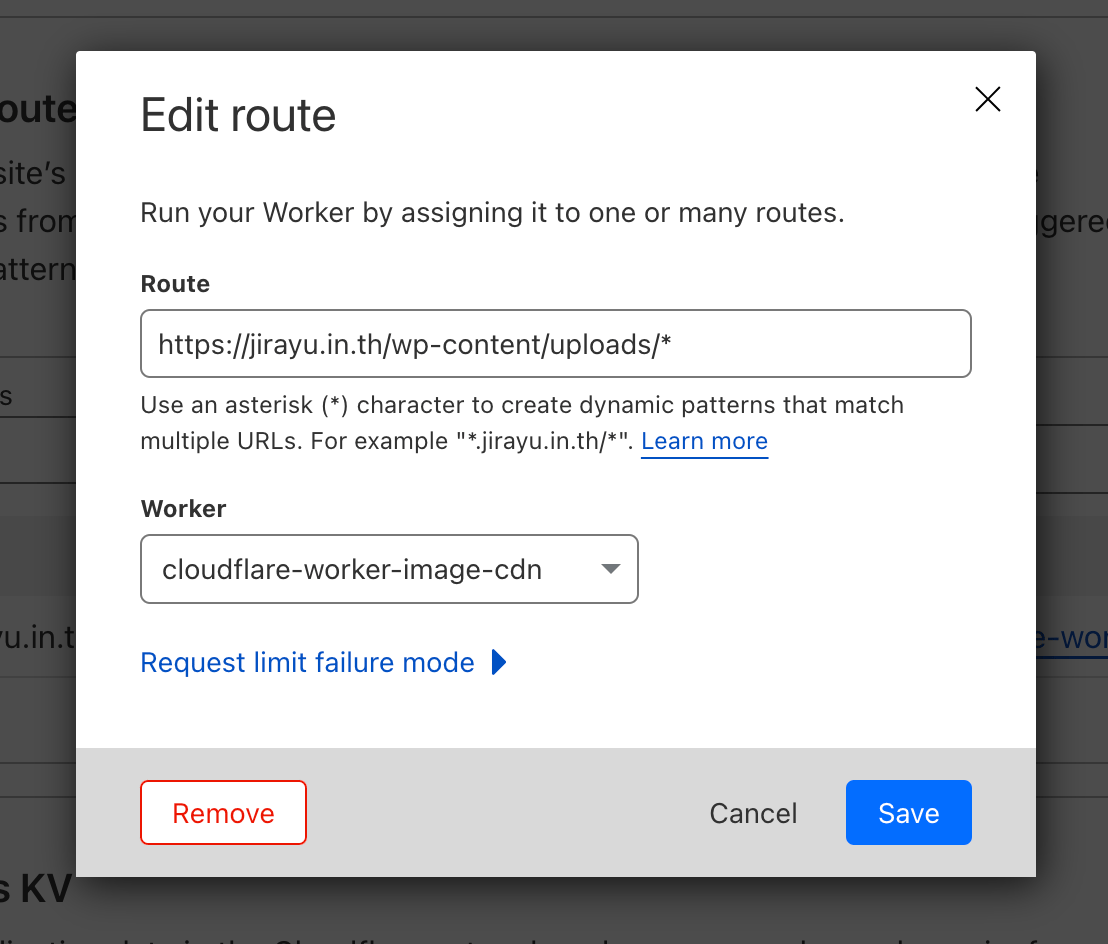
Task: Click the KV heading behind the dialog
Action: [36, 890]
